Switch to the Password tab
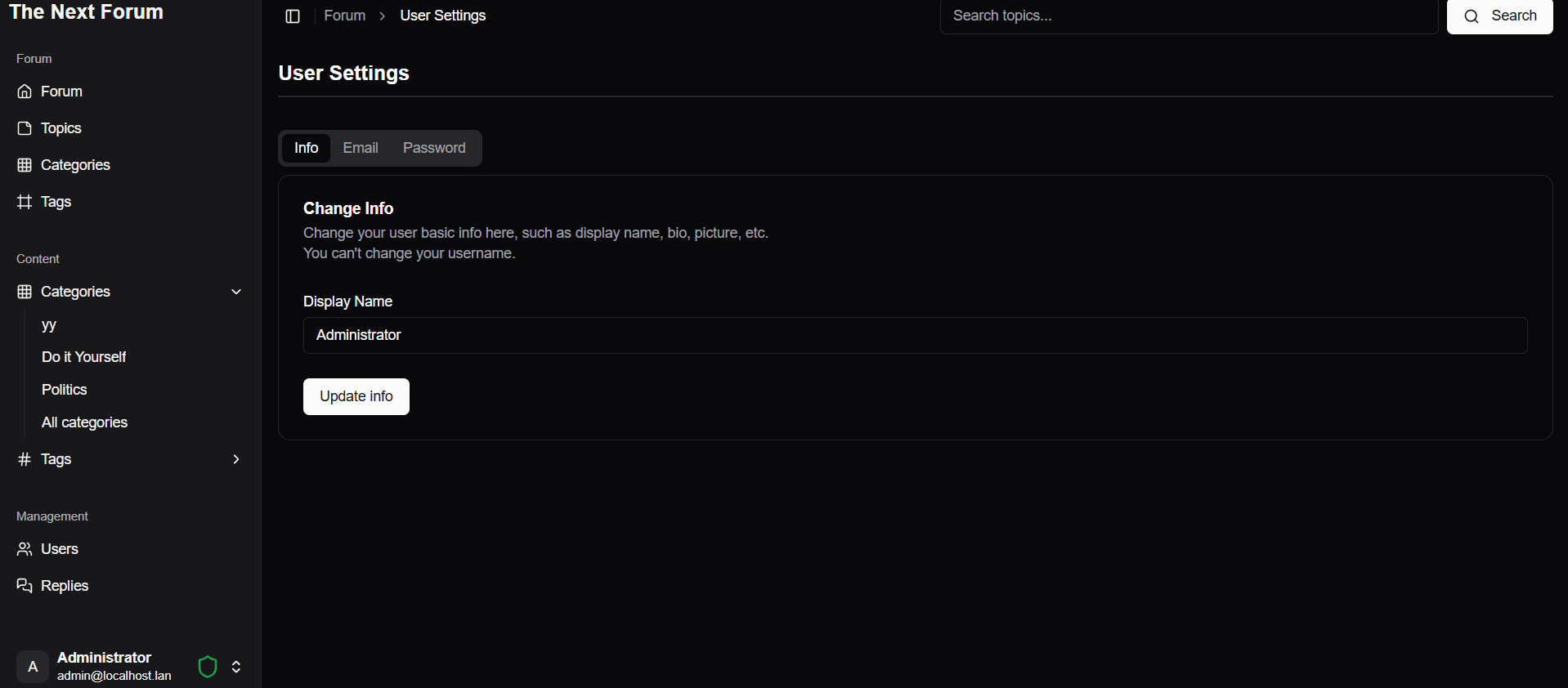 coord(434,148)
